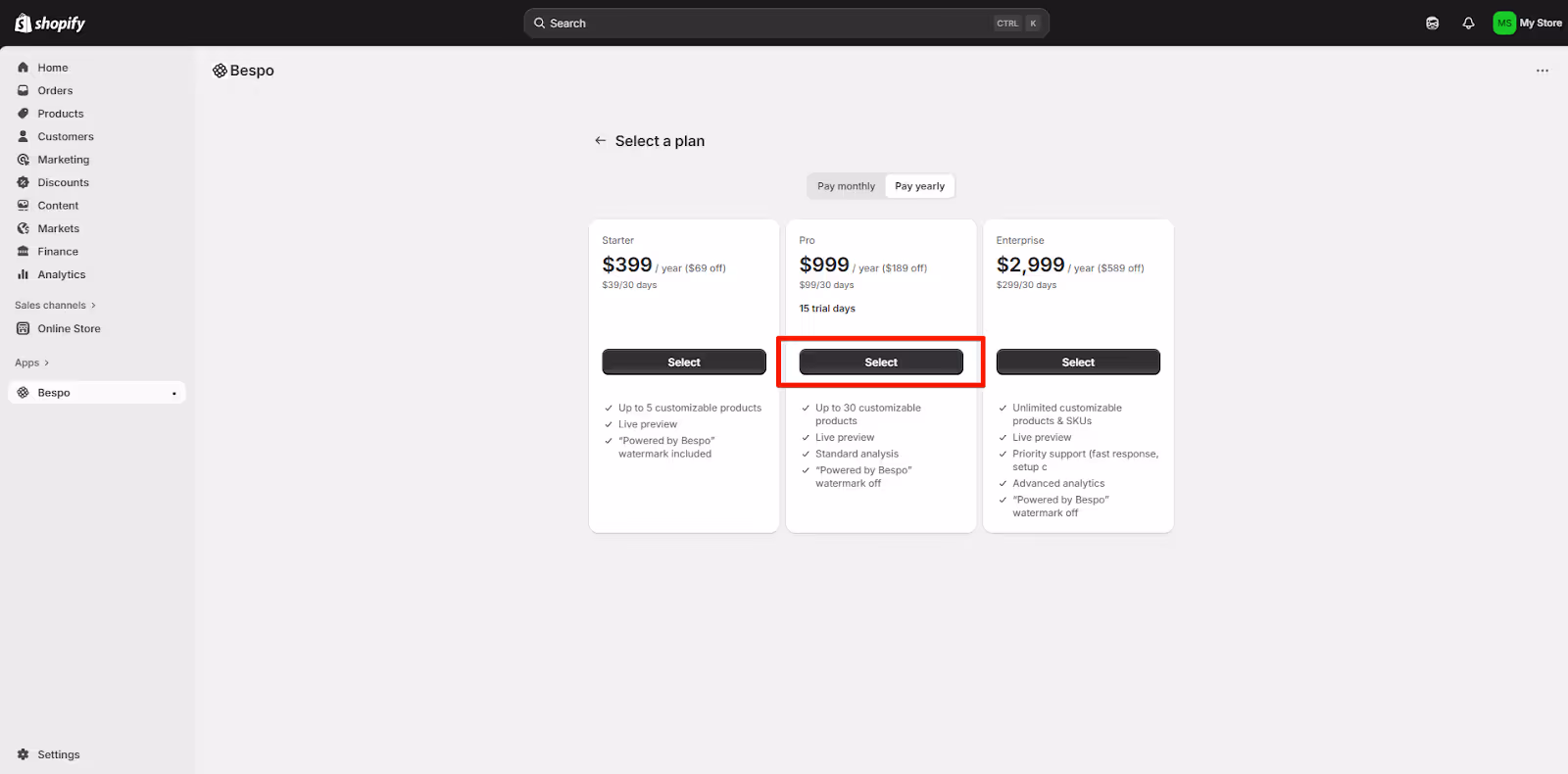Click the Finance bank icon
The height and width of the screenshot is (774, 1568).
click(24, 252)
